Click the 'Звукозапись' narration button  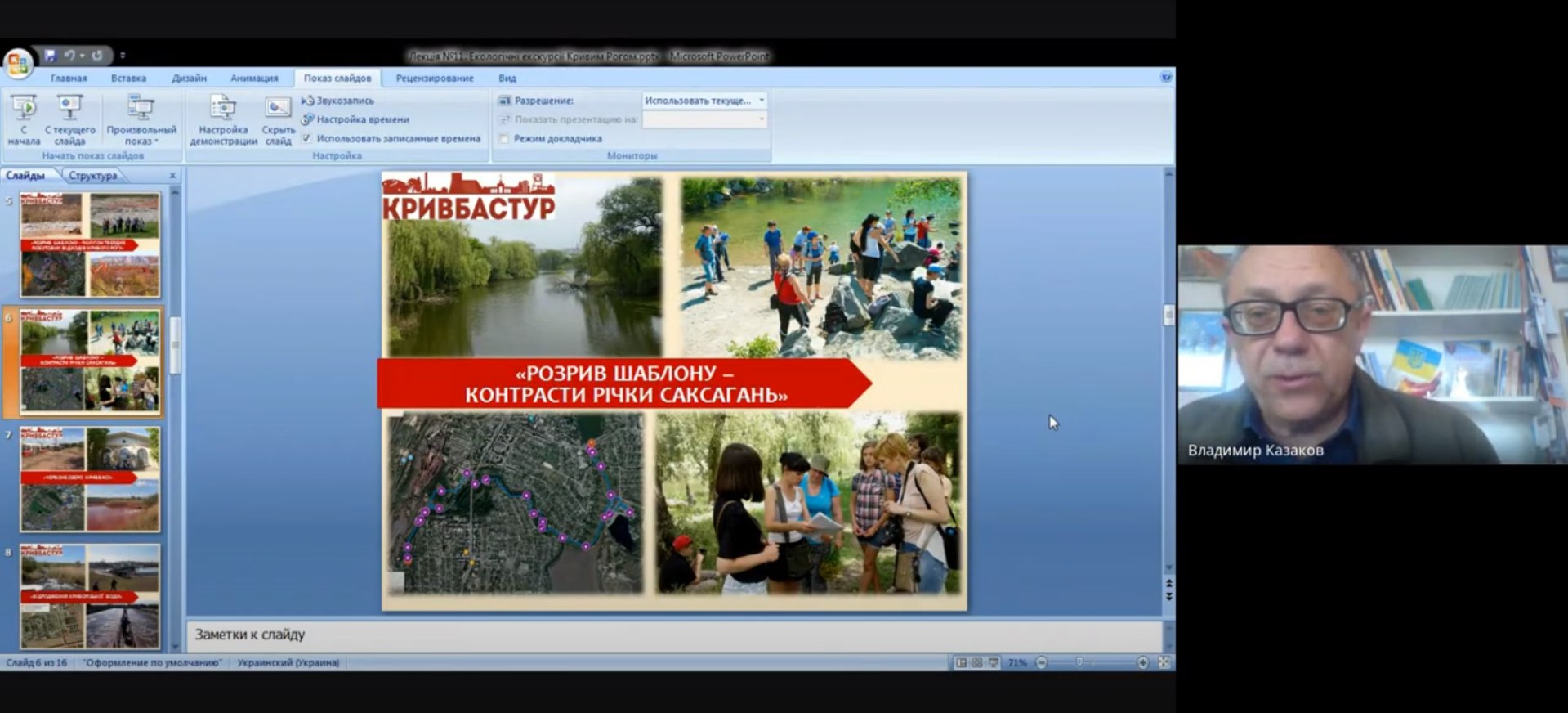337,101
